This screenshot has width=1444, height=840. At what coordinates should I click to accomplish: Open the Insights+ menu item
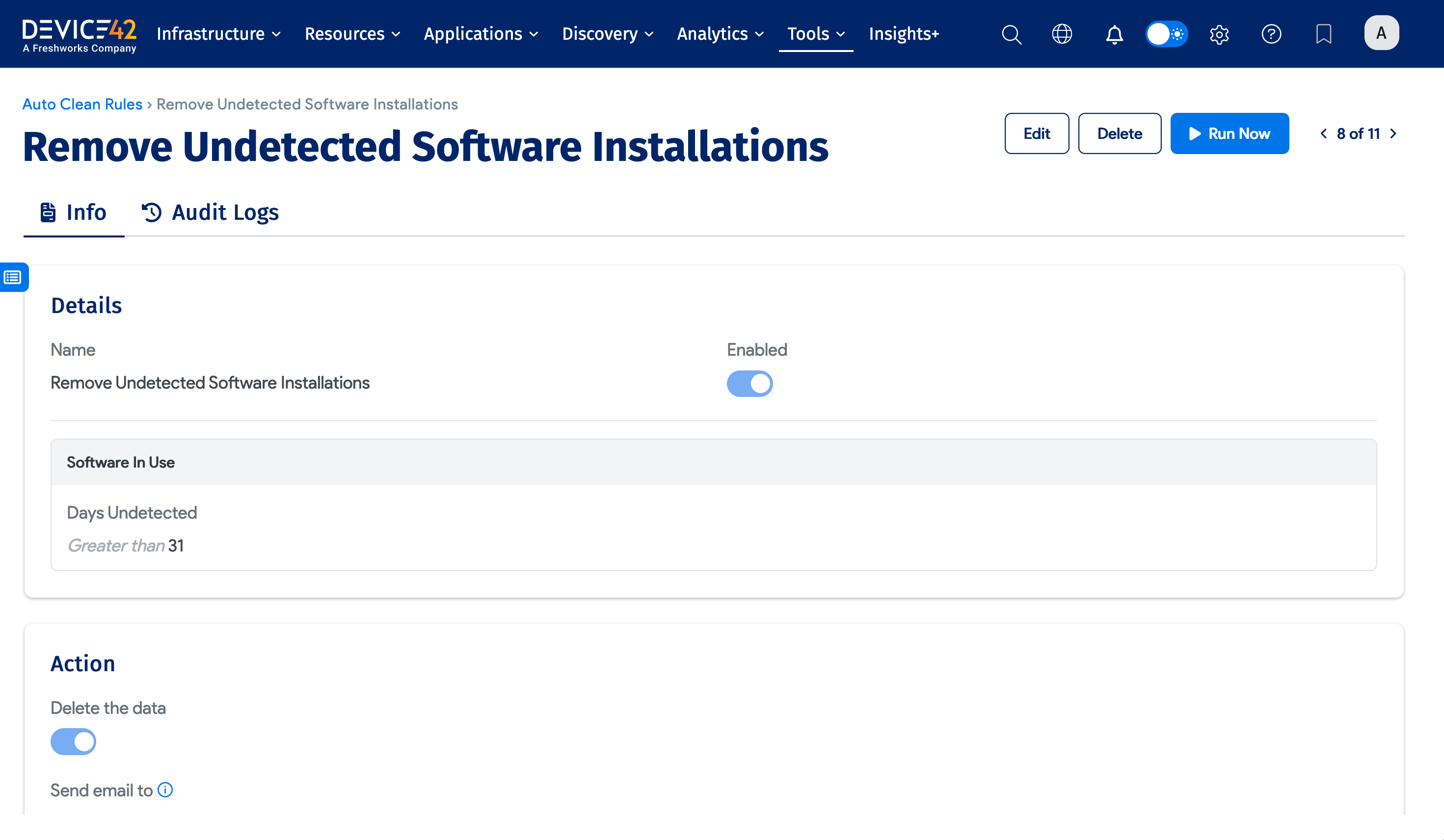(904, 34)
